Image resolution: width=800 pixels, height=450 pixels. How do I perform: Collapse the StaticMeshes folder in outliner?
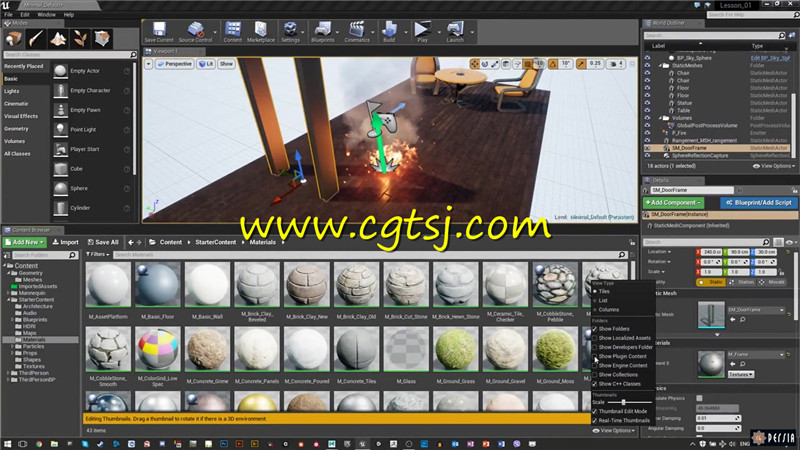pyautogui.click(x=661, y=65)
